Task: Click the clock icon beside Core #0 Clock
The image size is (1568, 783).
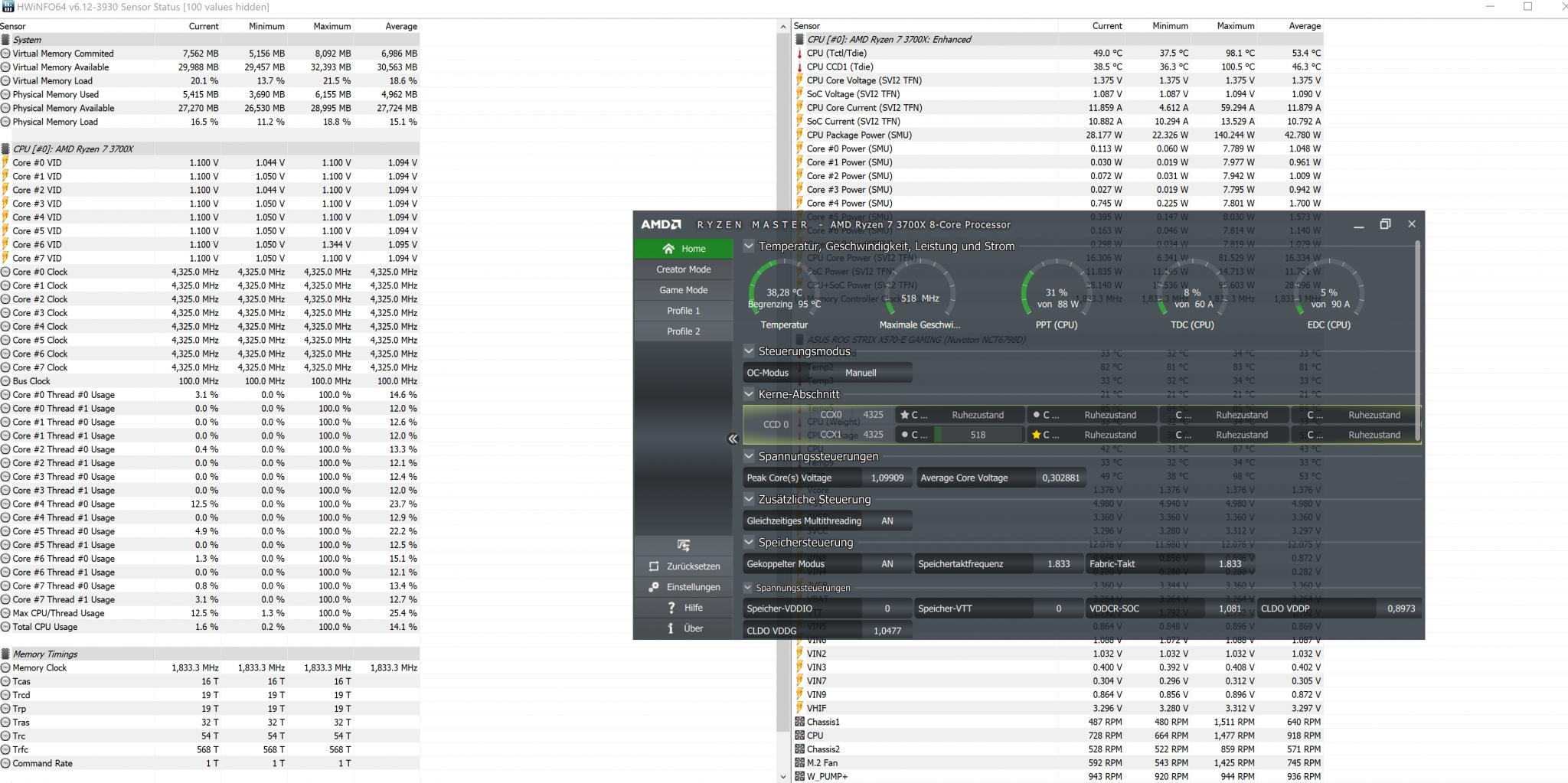Action: [x=5, y=272]
